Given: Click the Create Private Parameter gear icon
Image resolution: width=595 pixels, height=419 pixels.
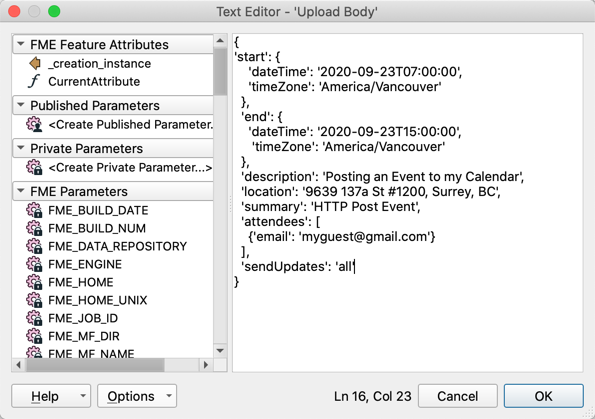Looking at the screenshot, I should point(34,167).
